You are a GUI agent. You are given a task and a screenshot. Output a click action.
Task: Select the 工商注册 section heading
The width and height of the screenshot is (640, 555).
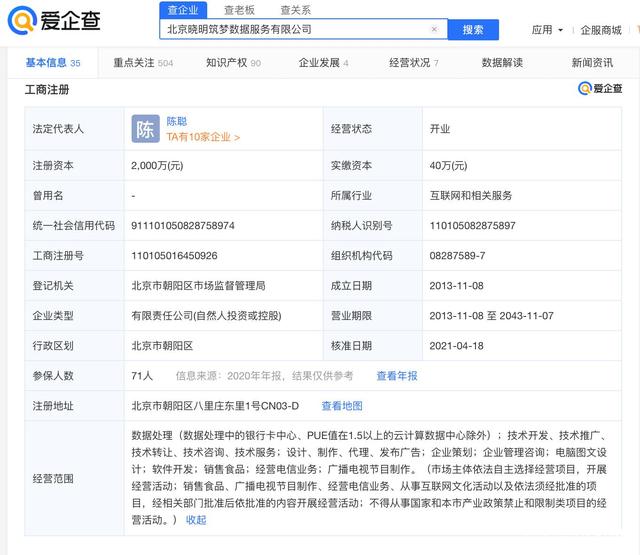tap(47, 89)
